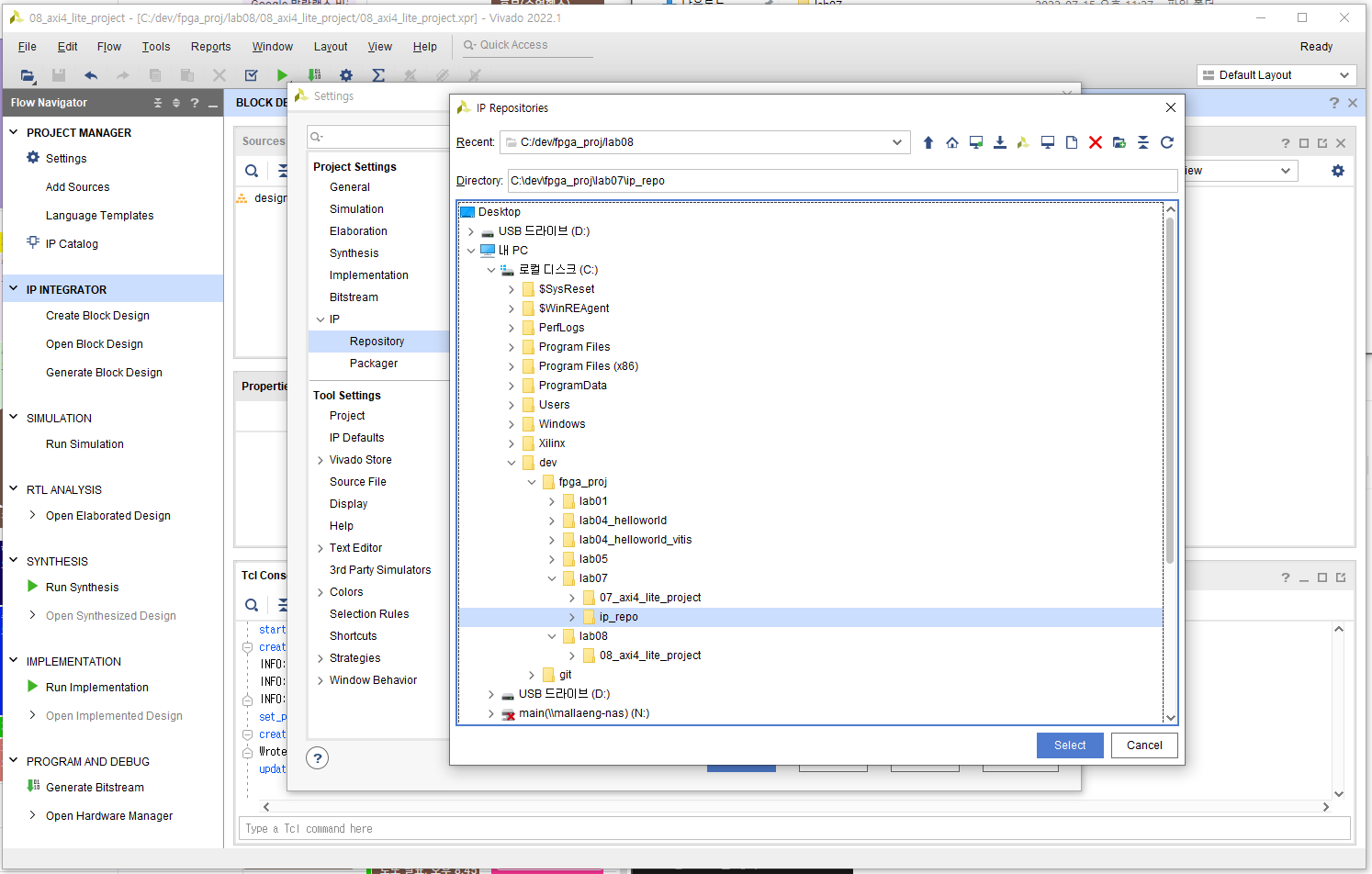Click the plain desktop monitor icon in the dialog toolbar

[x=1047, y=142]
